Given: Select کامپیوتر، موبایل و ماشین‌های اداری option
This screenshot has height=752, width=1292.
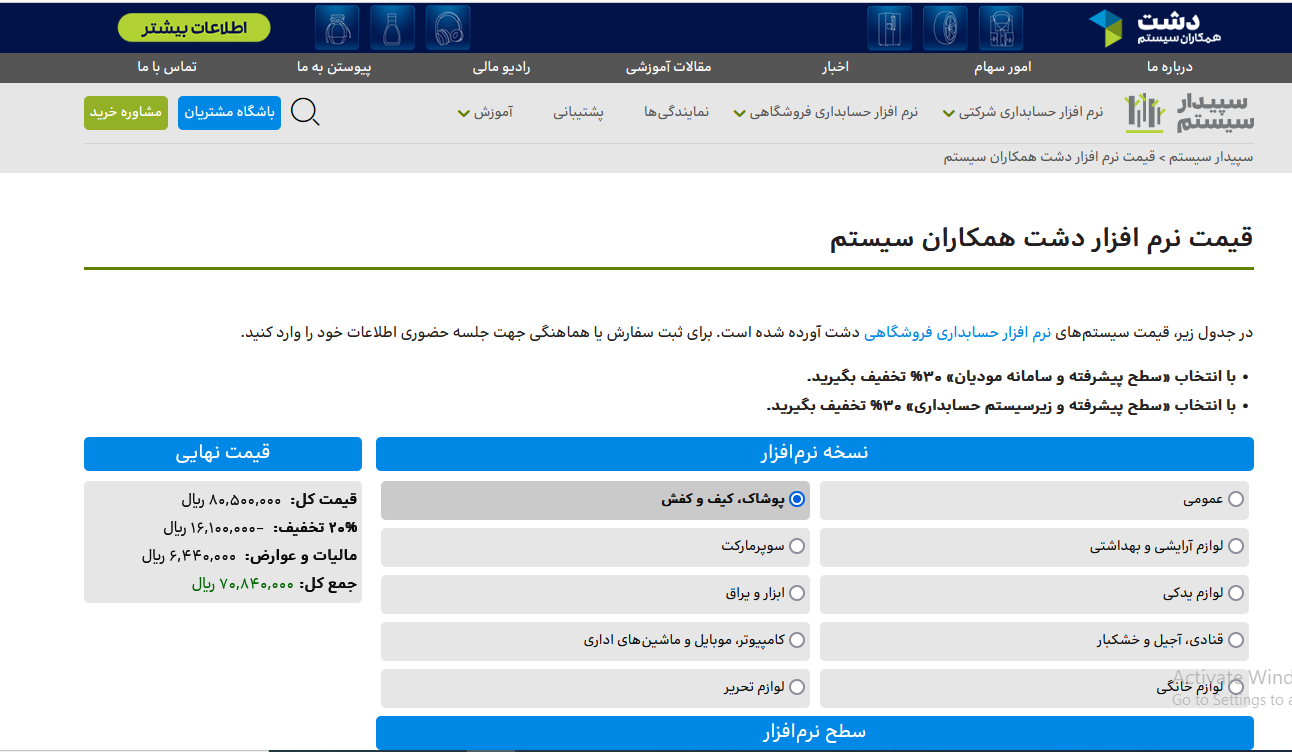Looking at the screenshot, I should (797, 640).
